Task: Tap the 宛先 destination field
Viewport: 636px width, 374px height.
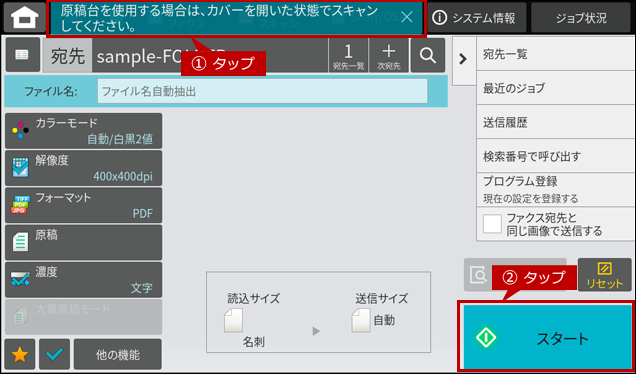Action: click(x=185, y=55)
